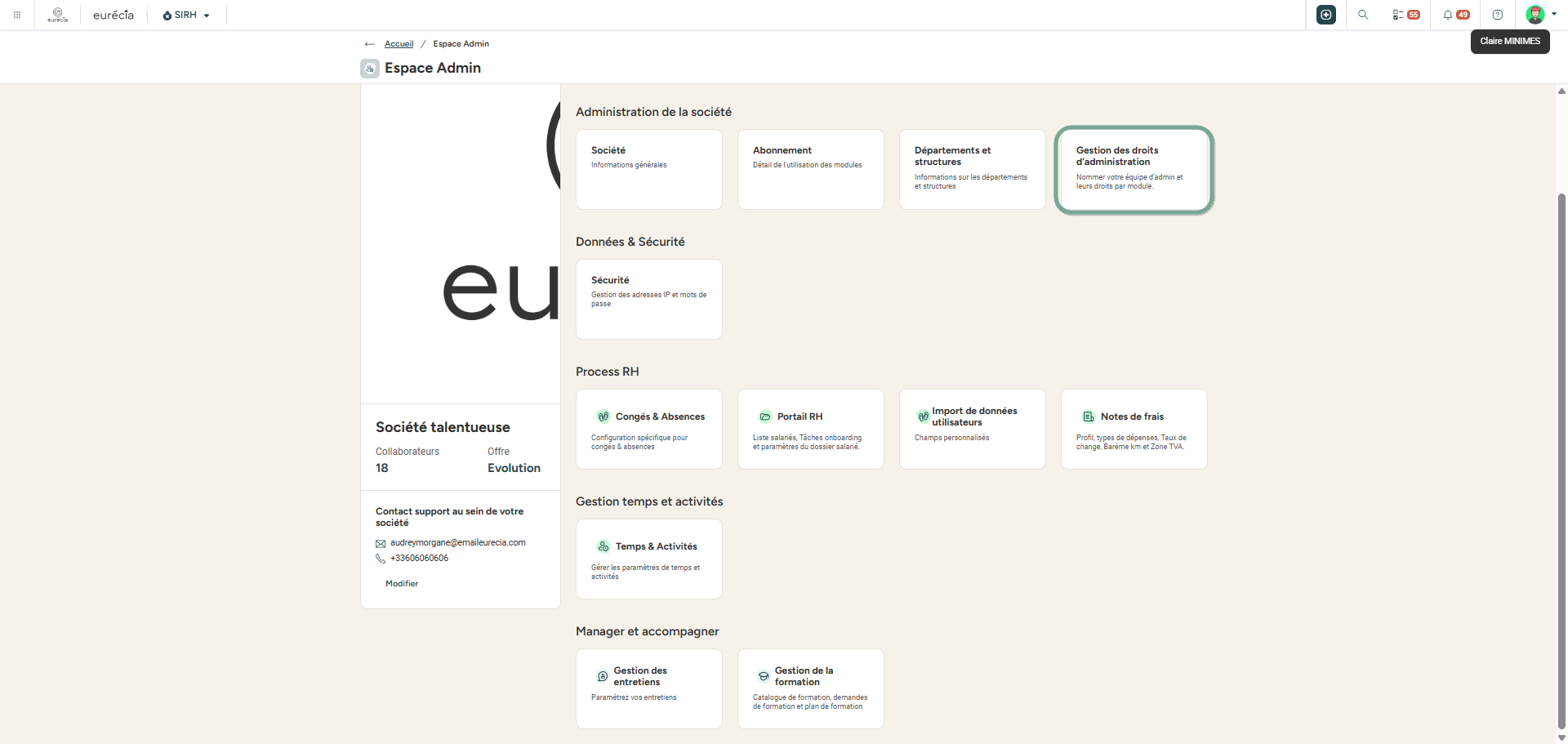The image size is (1568, 744).
Task: Click the collaborateurs count 18
Action: [382, 468]
